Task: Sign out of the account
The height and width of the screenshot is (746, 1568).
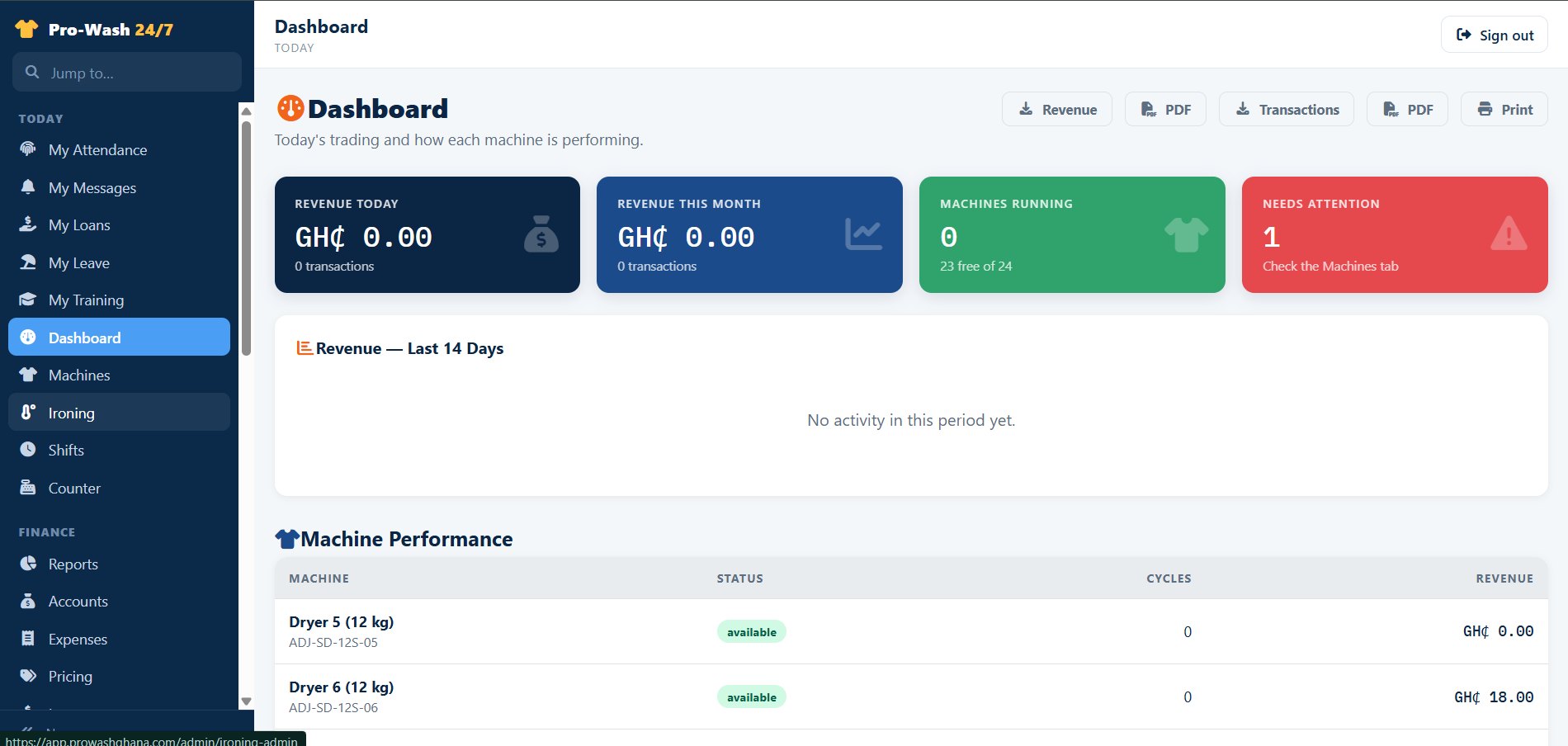Action: pos(1495,35)
